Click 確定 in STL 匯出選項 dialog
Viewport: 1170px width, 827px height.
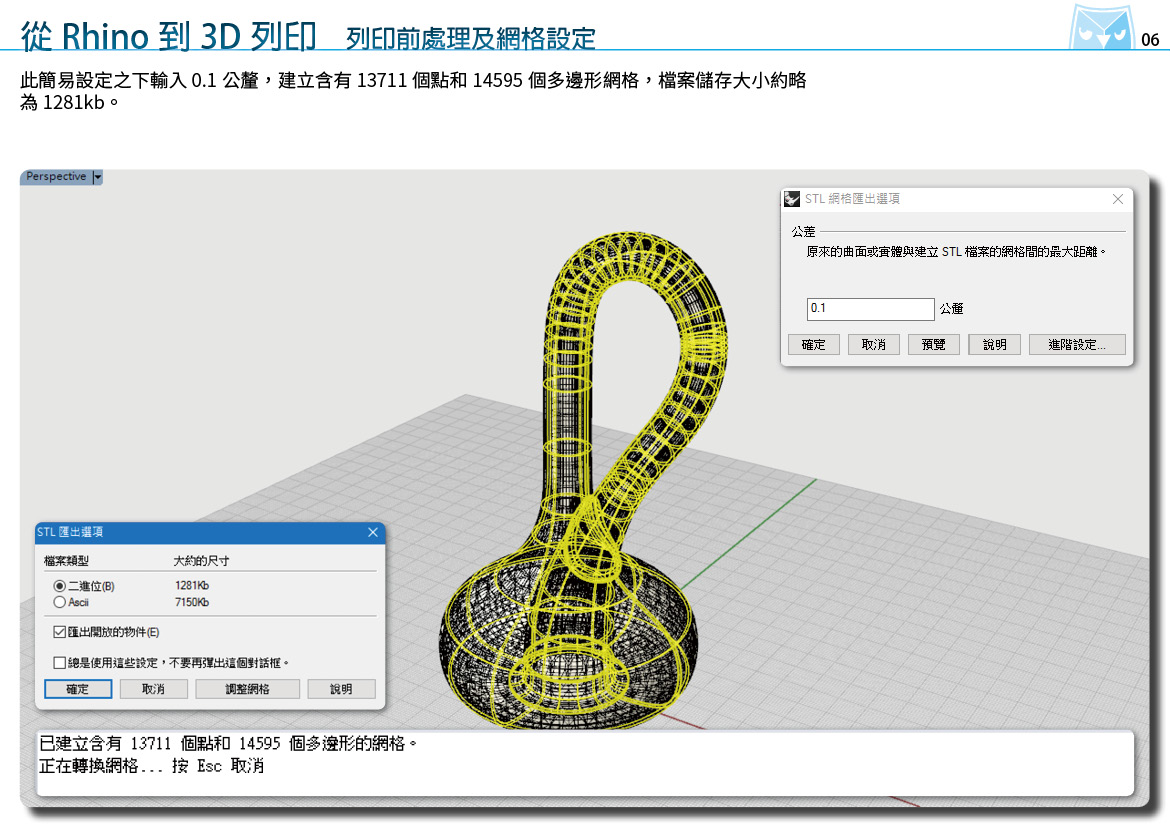pos(78,689)
